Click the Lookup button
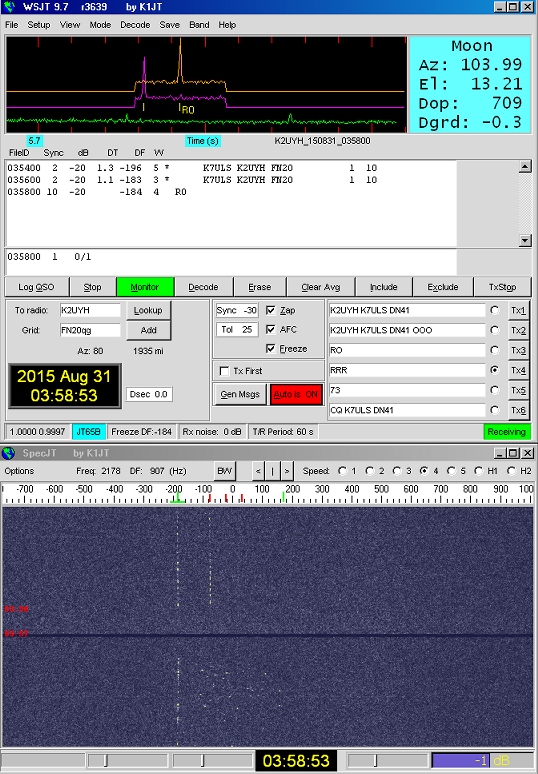The image size is (538, 774). click(148, 310)
